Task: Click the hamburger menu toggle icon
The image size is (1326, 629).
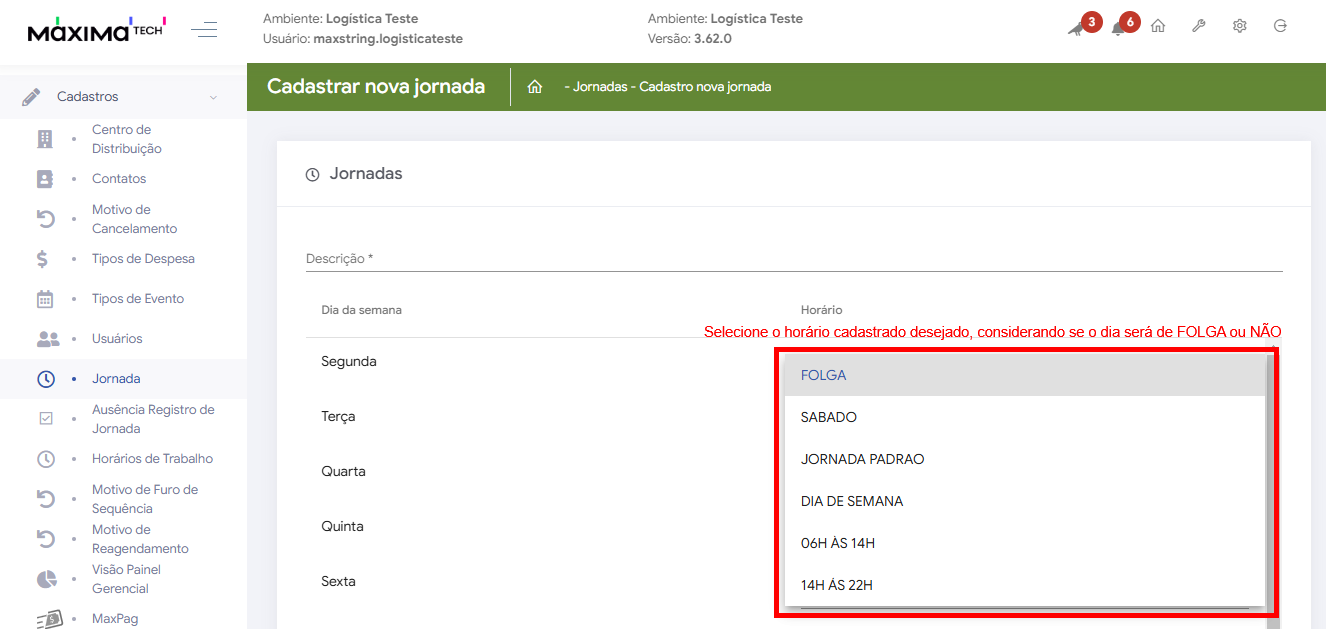Action: (204, 30)
